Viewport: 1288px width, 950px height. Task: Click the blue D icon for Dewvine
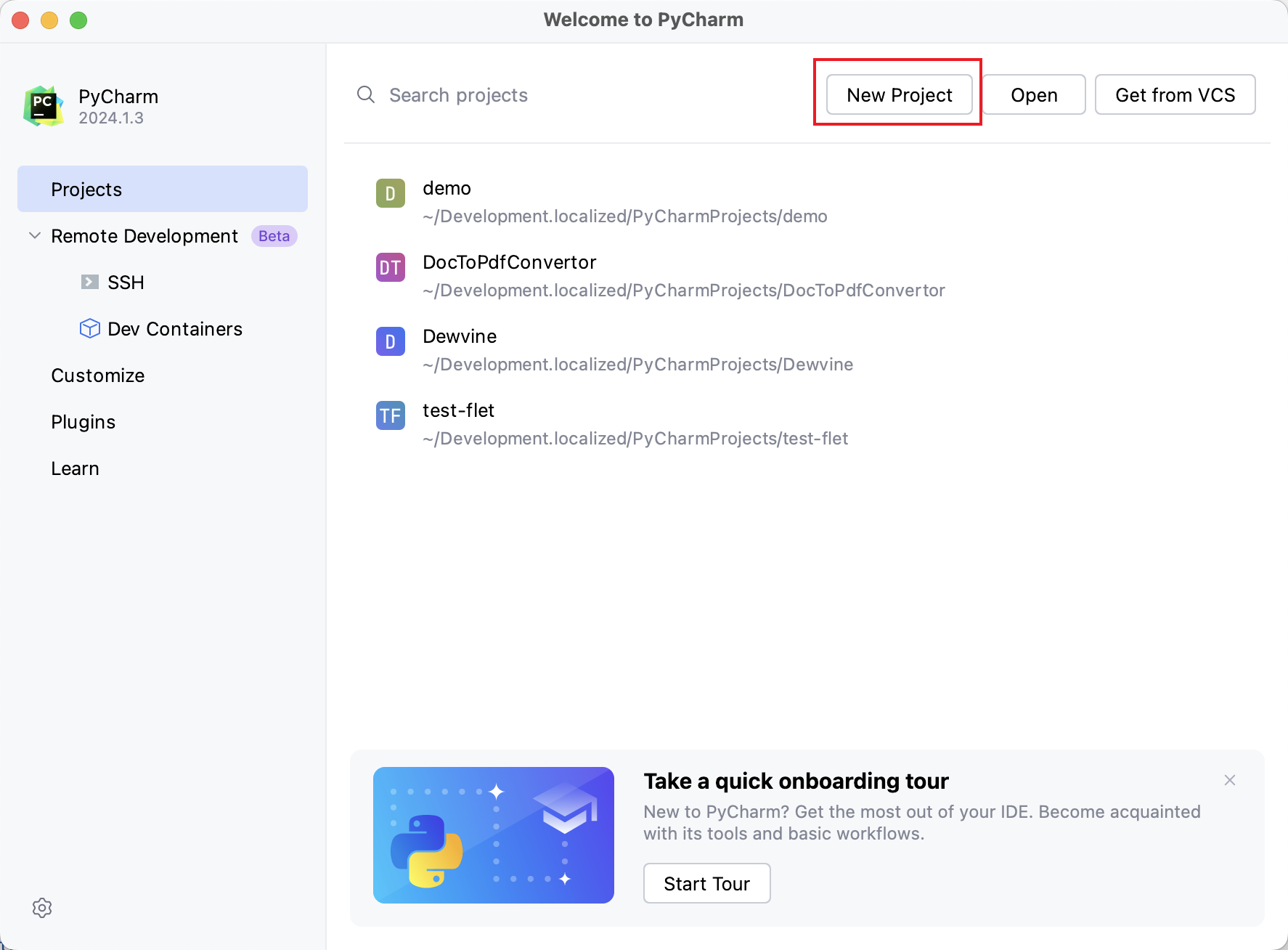pos(391,341)
